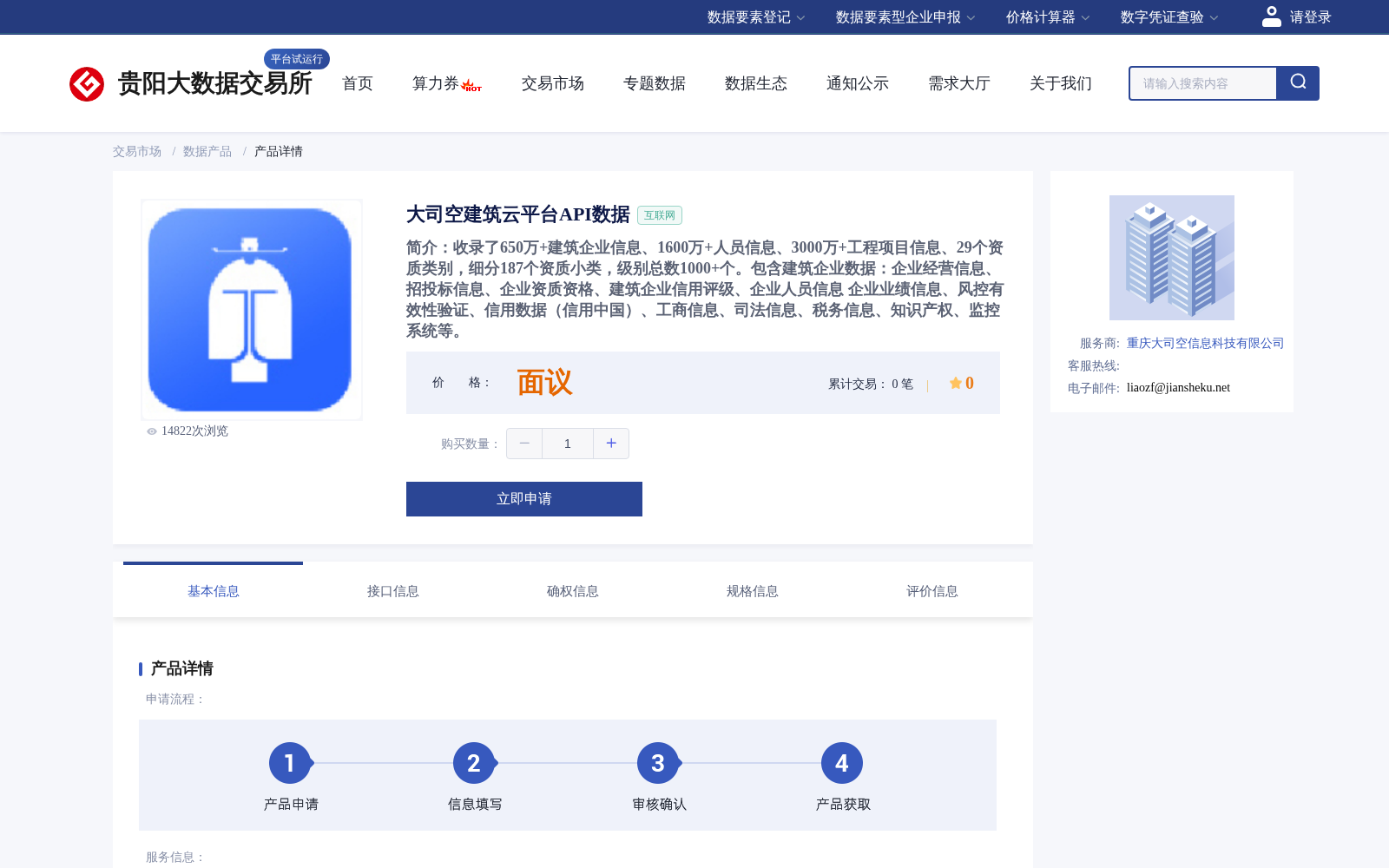Click step 4 circle 产品获取
The width and height of the screenshot is (1389, 868).
pos(842,763)
